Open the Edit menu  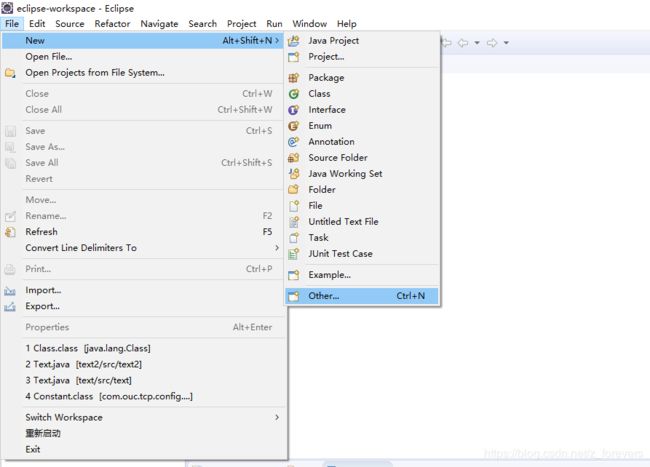pyautogui.click(x=37, y=24)
